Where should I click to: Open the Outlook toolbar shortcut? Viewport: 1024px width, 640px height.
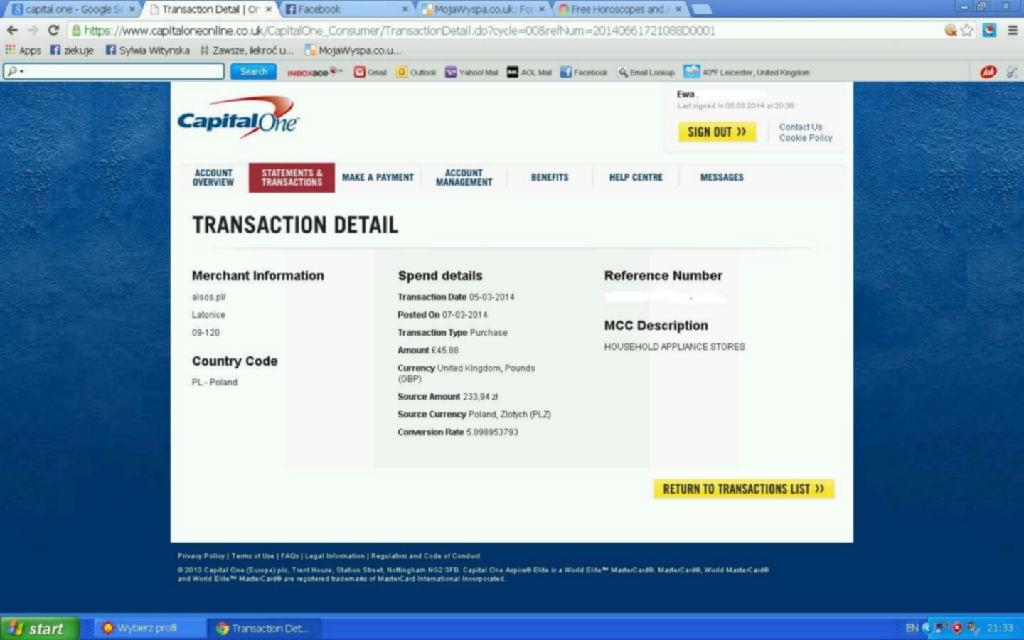point(416,72)
